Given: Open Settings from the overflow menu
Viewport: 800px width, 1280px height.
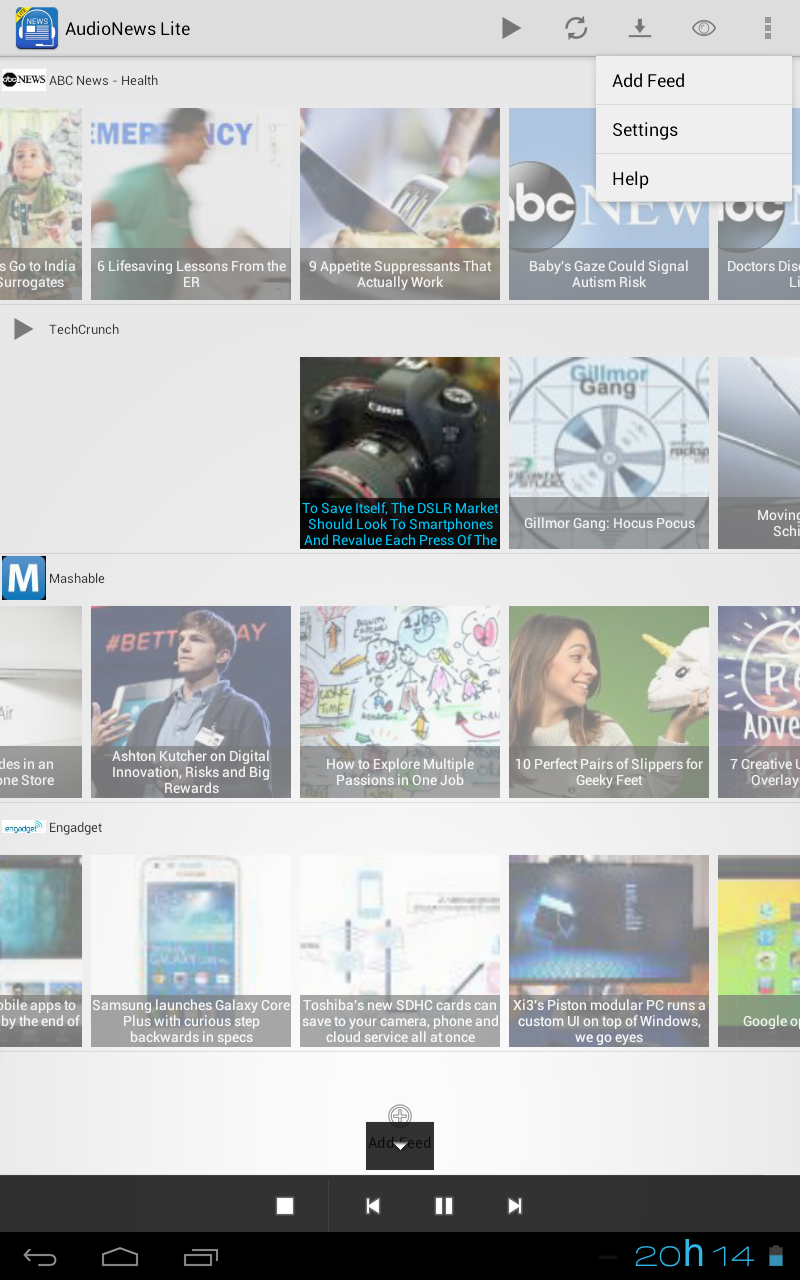Looking at the screenshot, I should (x=694, y=130).
